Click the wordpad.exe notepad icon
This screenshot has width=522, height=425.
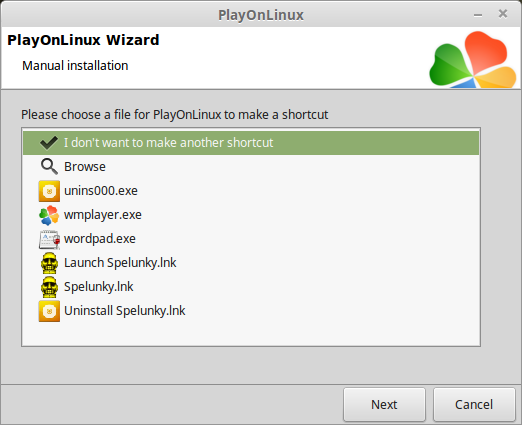(49, 239)
